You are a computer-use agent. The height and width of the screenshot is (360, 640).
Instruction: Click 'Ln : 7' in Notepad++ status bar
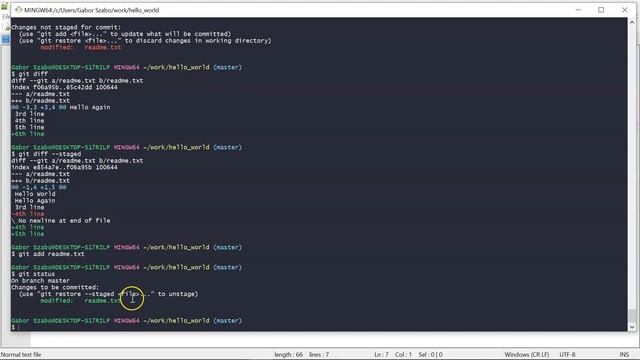tap(382, 355)
